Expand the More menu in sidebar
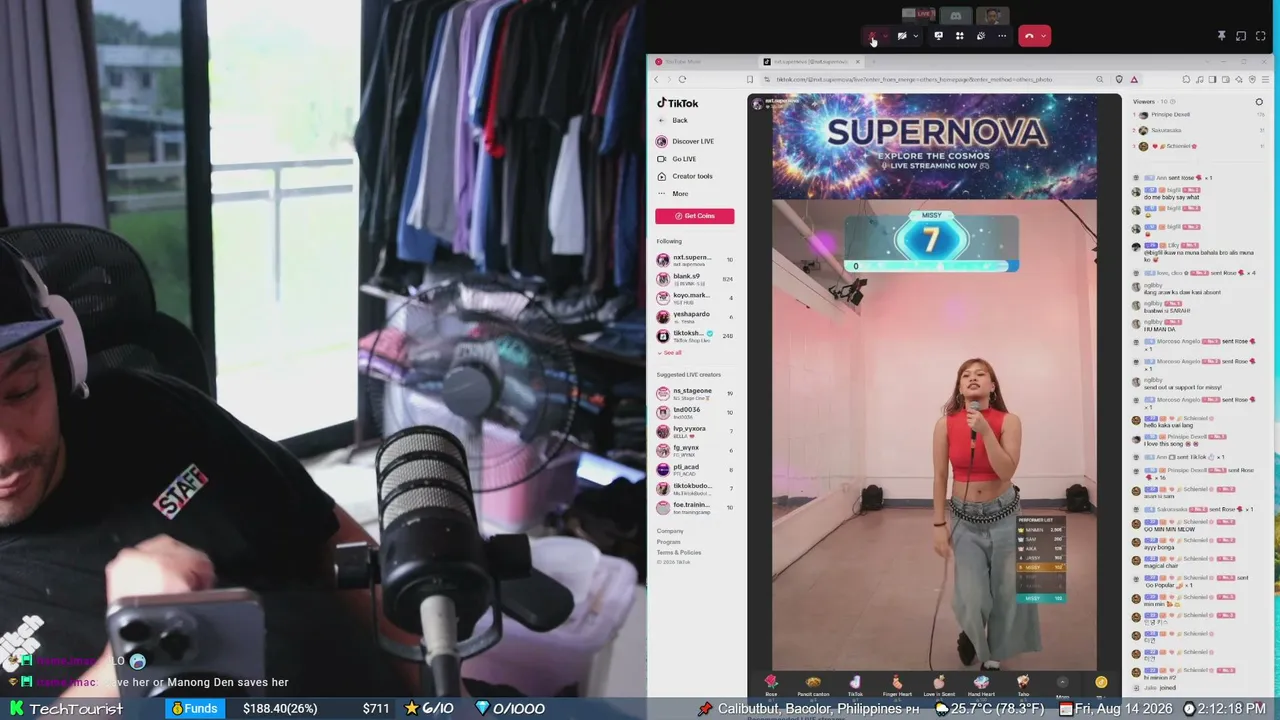Image resolution: width=1280 pixels, height=720 pixels. coord(672,194)
